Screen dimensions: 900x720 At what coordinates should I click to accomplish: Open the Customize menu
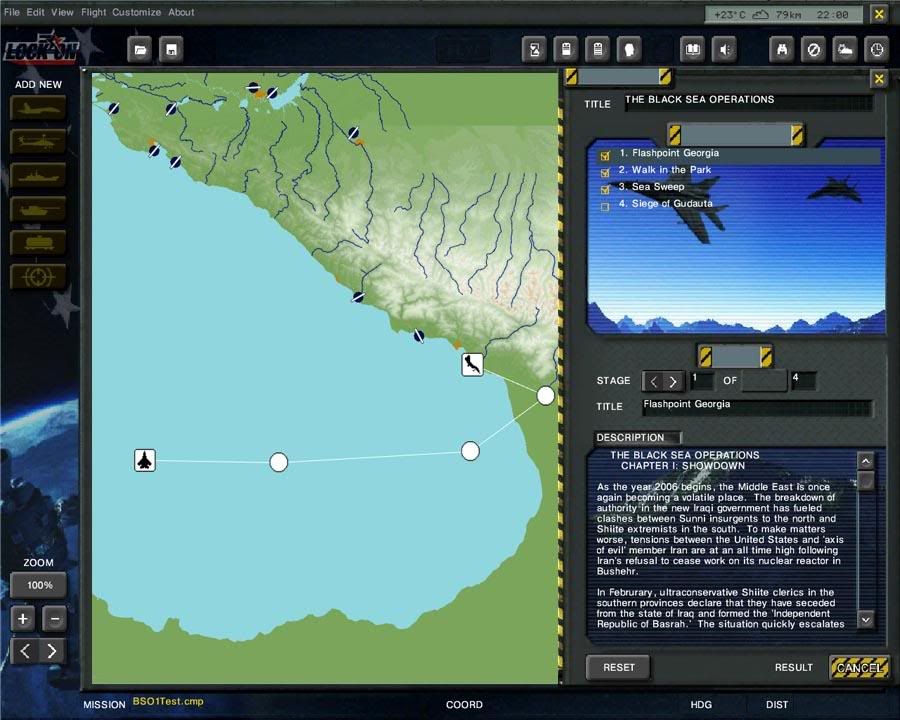coord(136,13)
